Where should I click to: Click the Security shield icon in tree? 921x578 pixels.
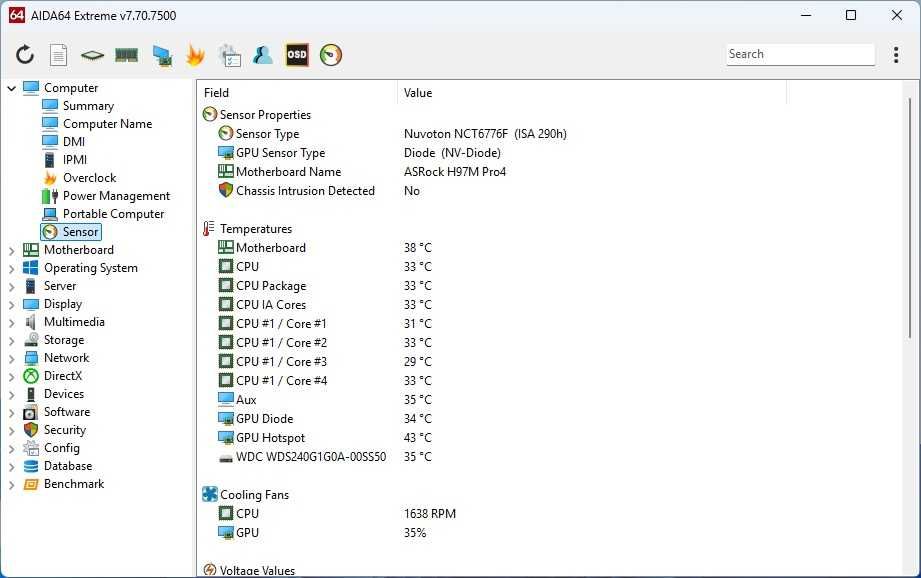pyautogui.click(x=31, y=430)
